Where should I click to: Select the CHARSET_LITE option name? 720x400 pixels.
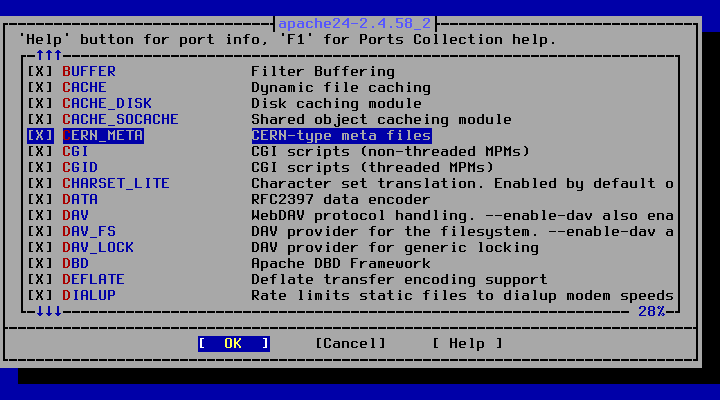[x=116, y=184]
